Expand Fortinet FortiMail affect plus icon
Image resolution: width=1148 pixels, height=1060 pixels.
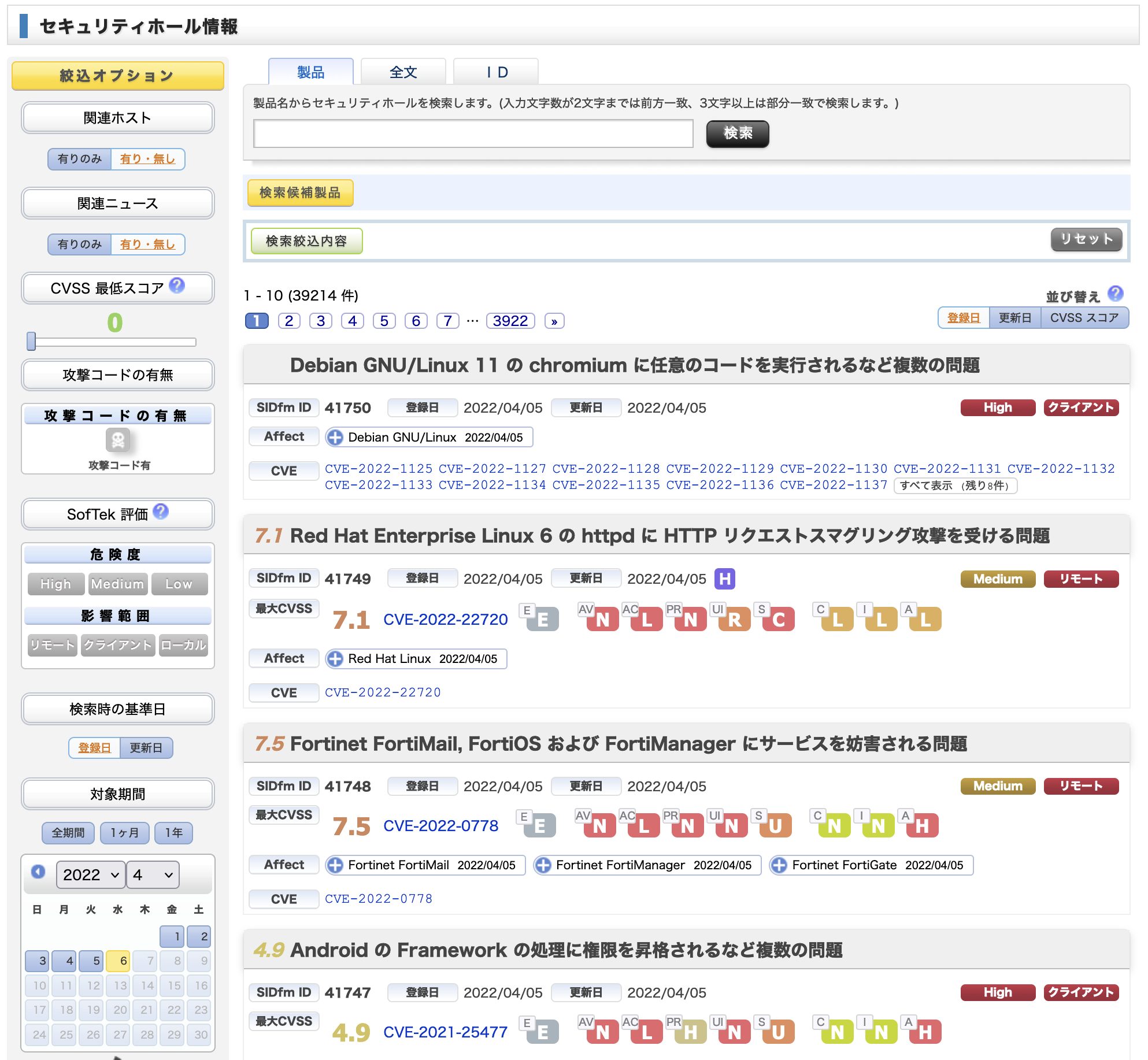[335, 865]
